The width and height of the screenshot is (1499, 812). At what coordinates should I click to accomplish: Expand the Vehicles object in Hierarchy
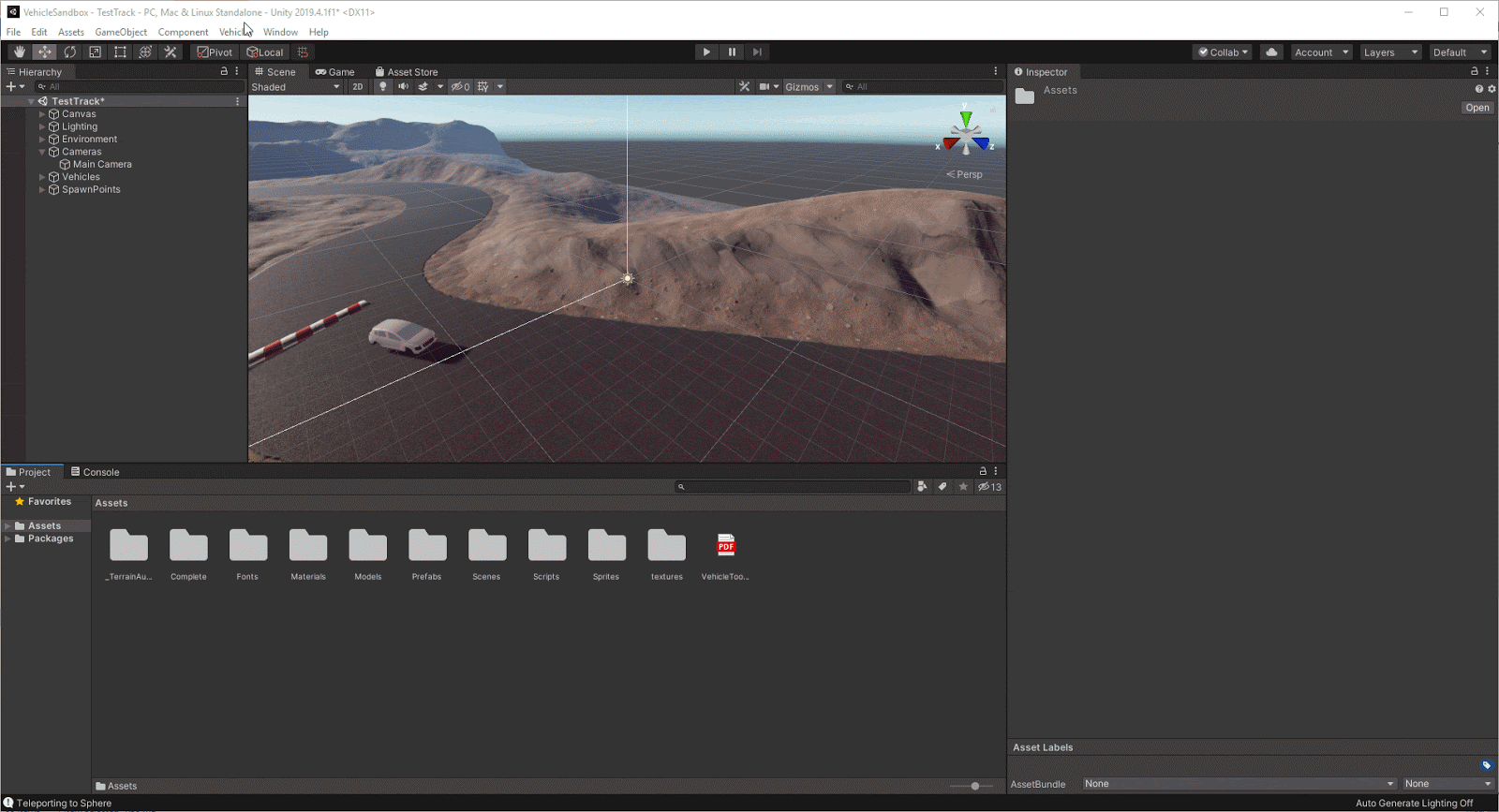click(x=42, y=177)
